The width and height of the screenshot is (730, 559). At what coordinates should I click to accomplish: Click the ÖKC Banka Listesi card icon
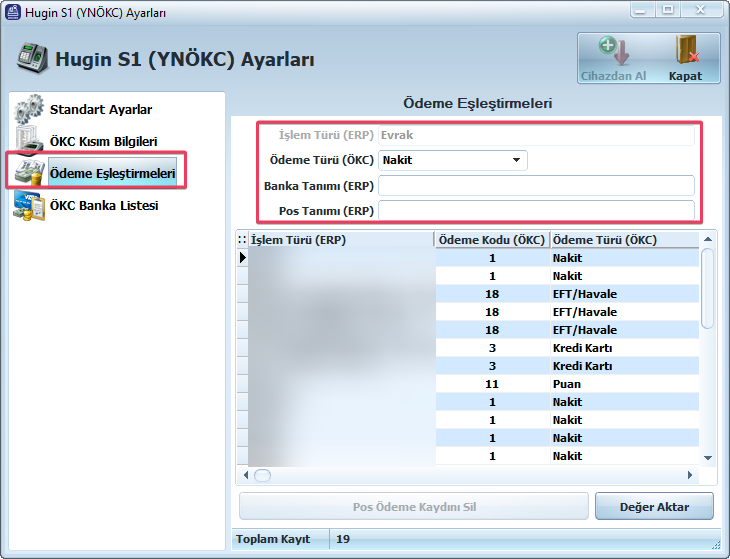[x=29, y=205]
